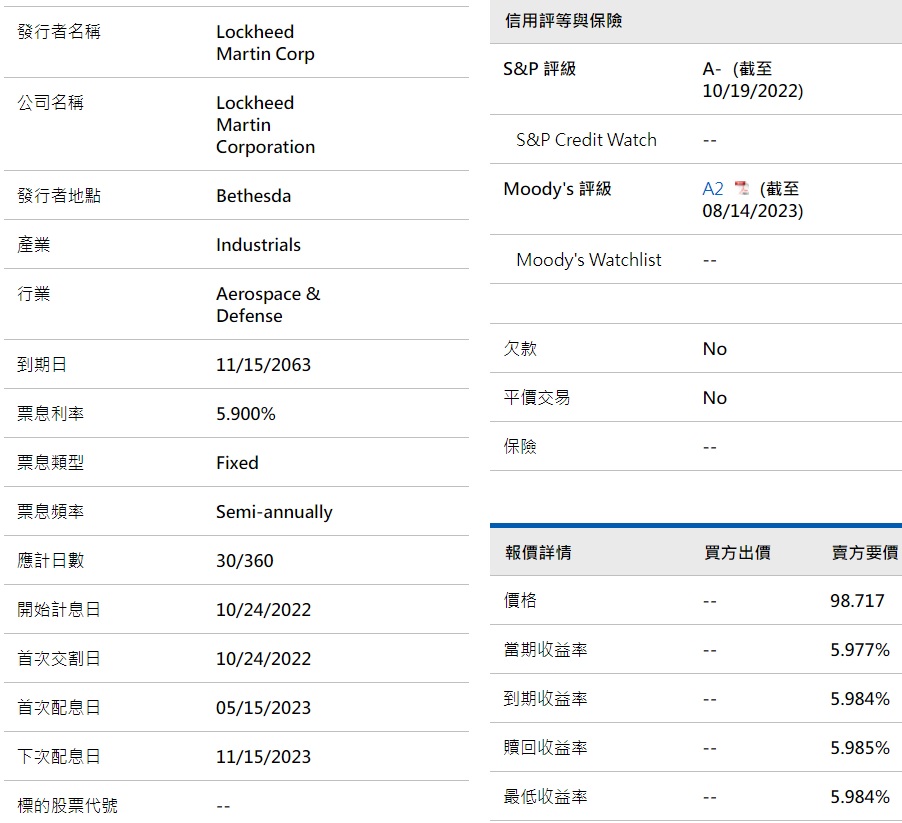Click the 報價詳情 section header
This screenshot has height=823, width=902.
[x=538, y=552]
